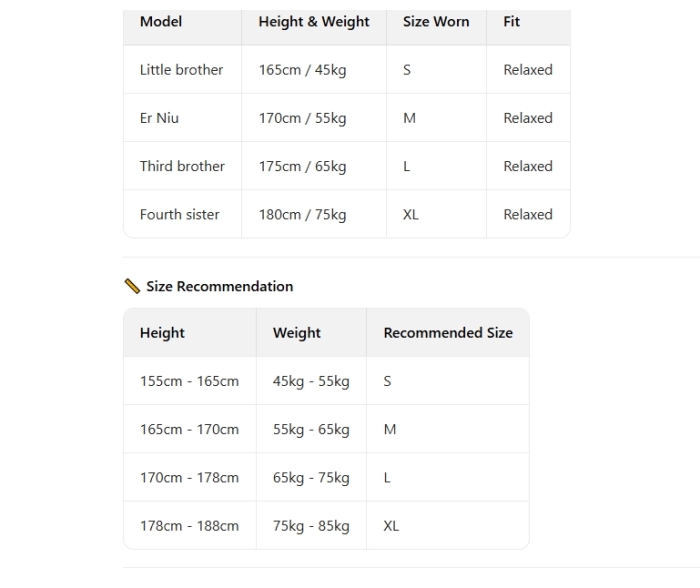Click the XL recommended size for 178cm - 188cm
Image resolution: width=700 pixels, height=588 pixels.
(x=391, y=526)
